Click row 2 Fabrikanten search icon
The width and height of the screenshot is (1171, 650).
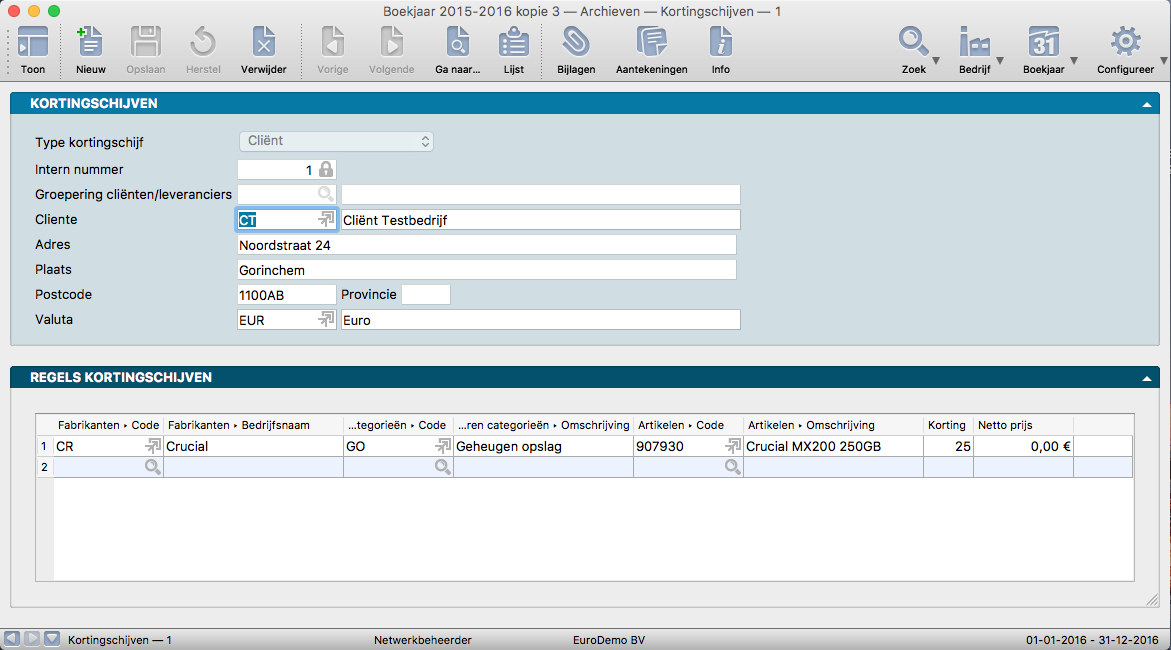152,467
